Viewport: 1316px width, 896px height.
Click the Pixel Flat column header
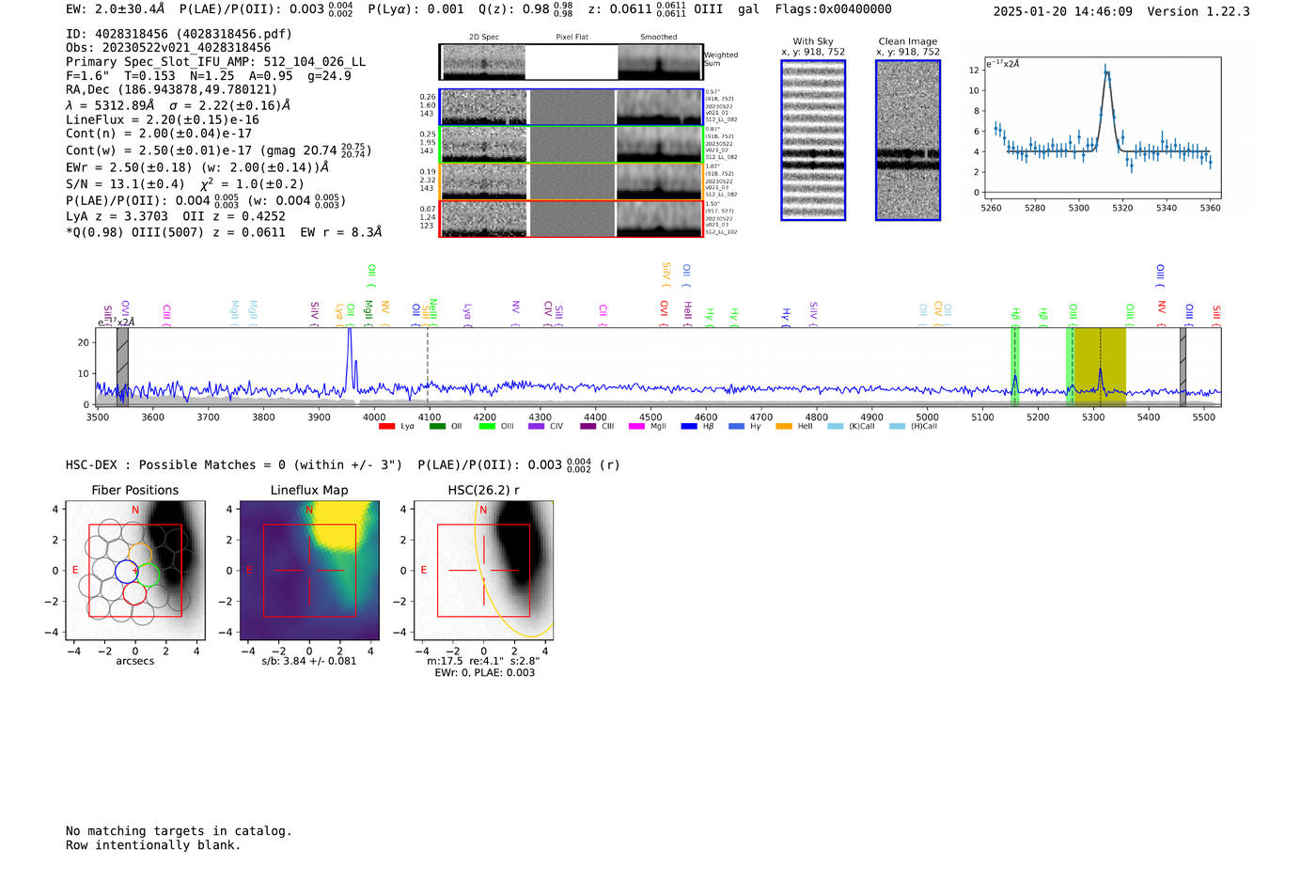tap(572, 38)
